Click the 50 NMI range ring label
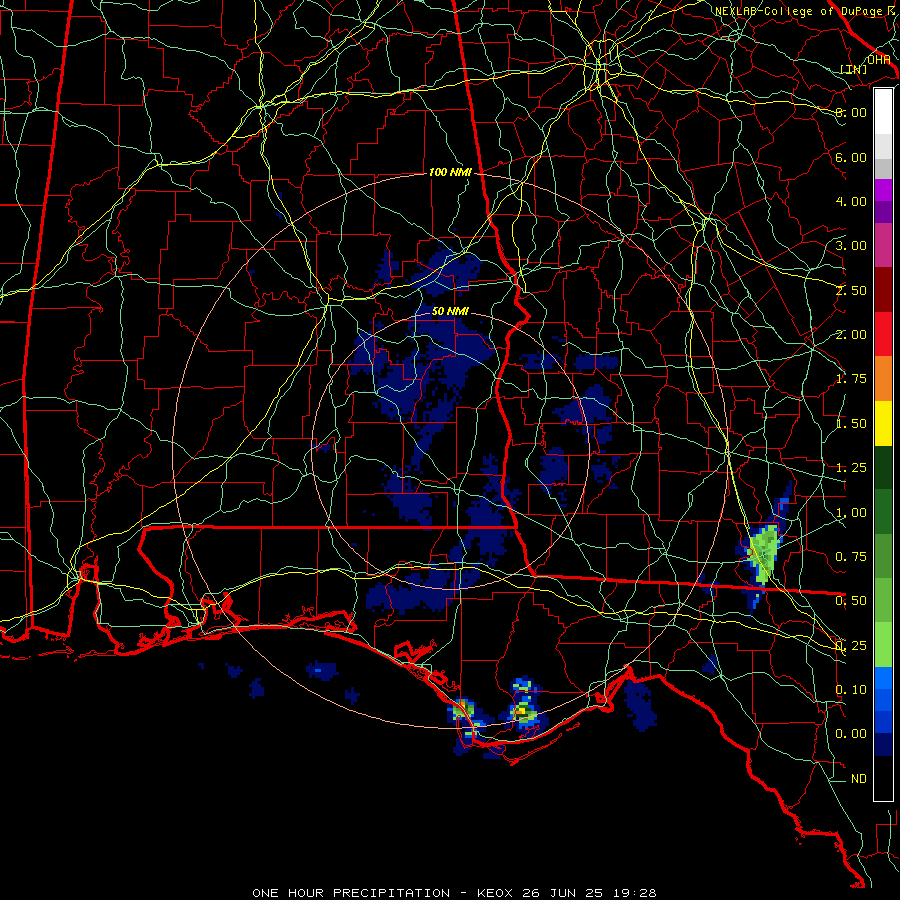 click(x=450, y=311)
